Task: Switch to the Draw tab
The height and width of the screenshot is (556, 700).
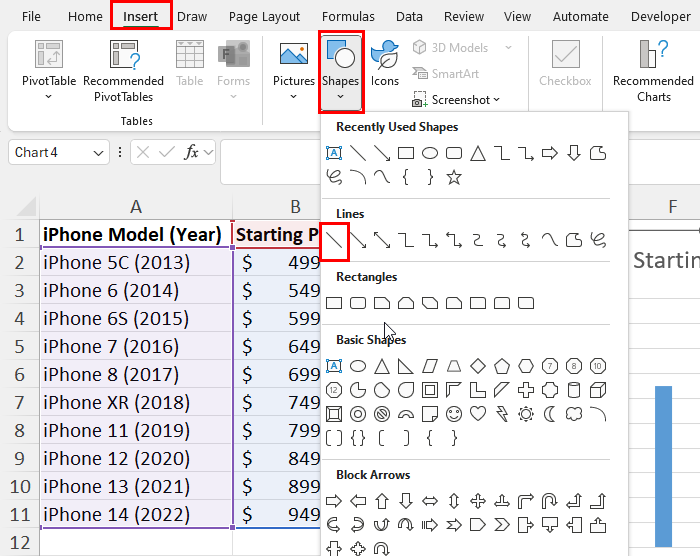Action: 192,17
